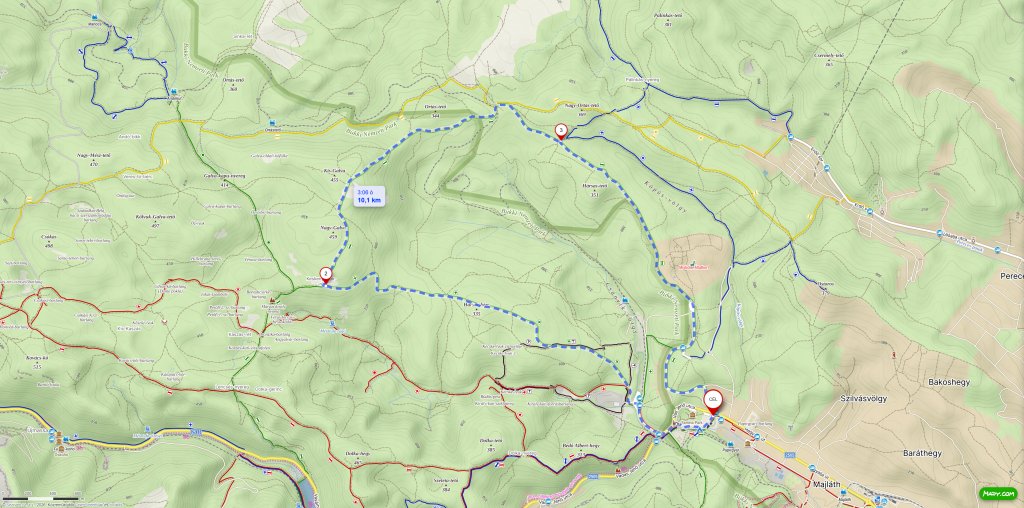1024x508 pixels.
Task: Click the Nagy-Galya peak label 459
Action: click(332, 229)
